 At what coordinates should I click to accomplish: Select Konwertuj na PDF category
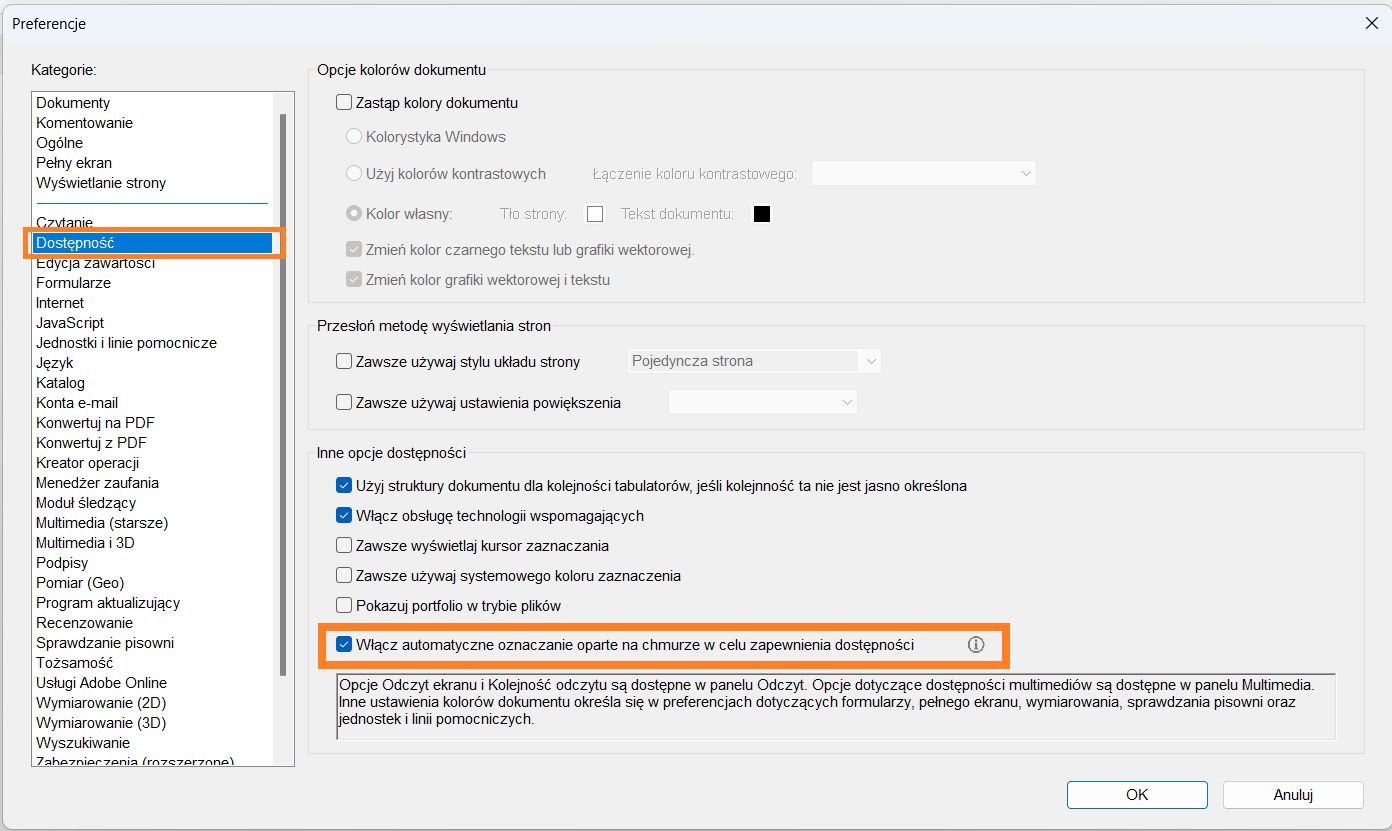coord(95,423)
